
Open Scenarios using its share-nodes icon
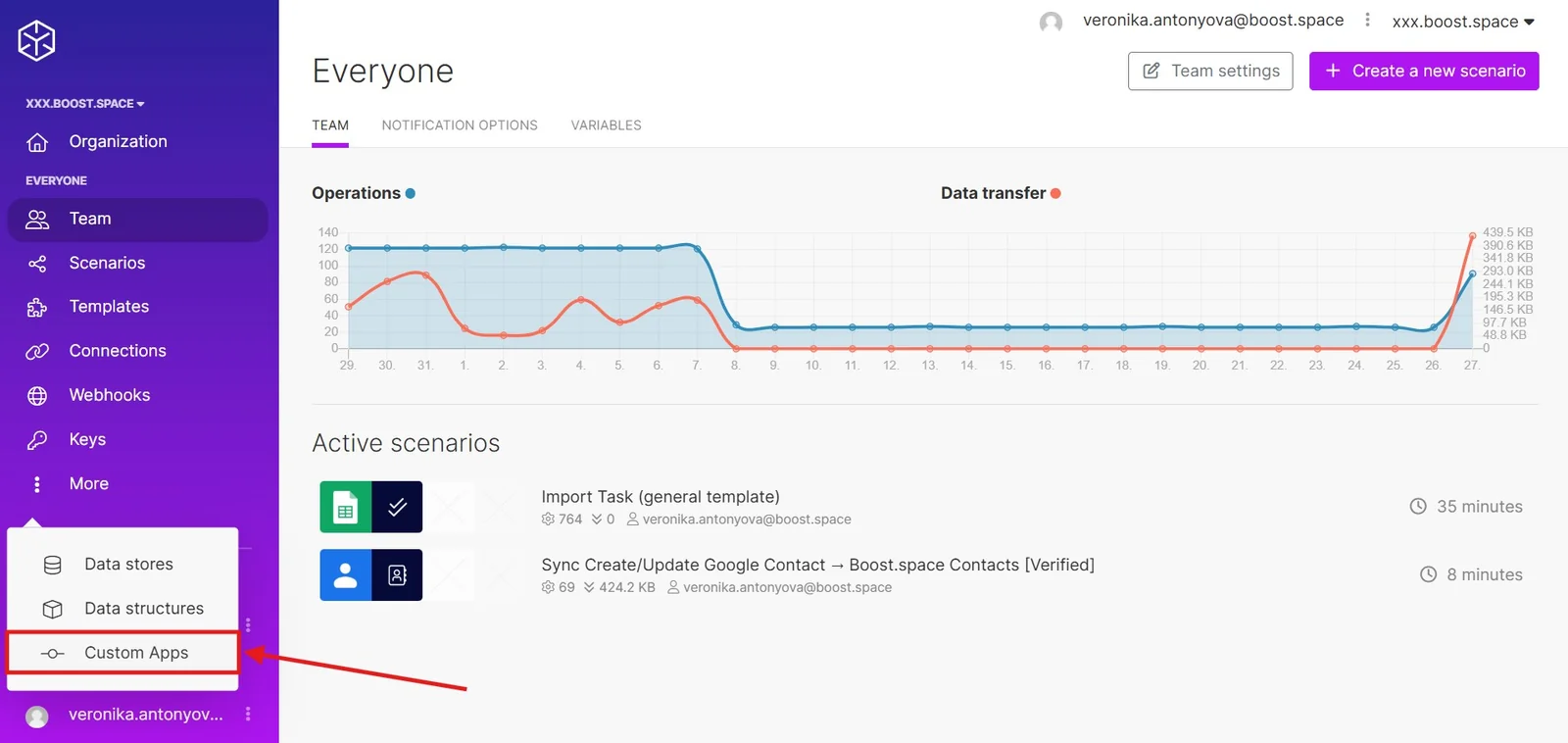pyautogui.click(x=37, y=263)
